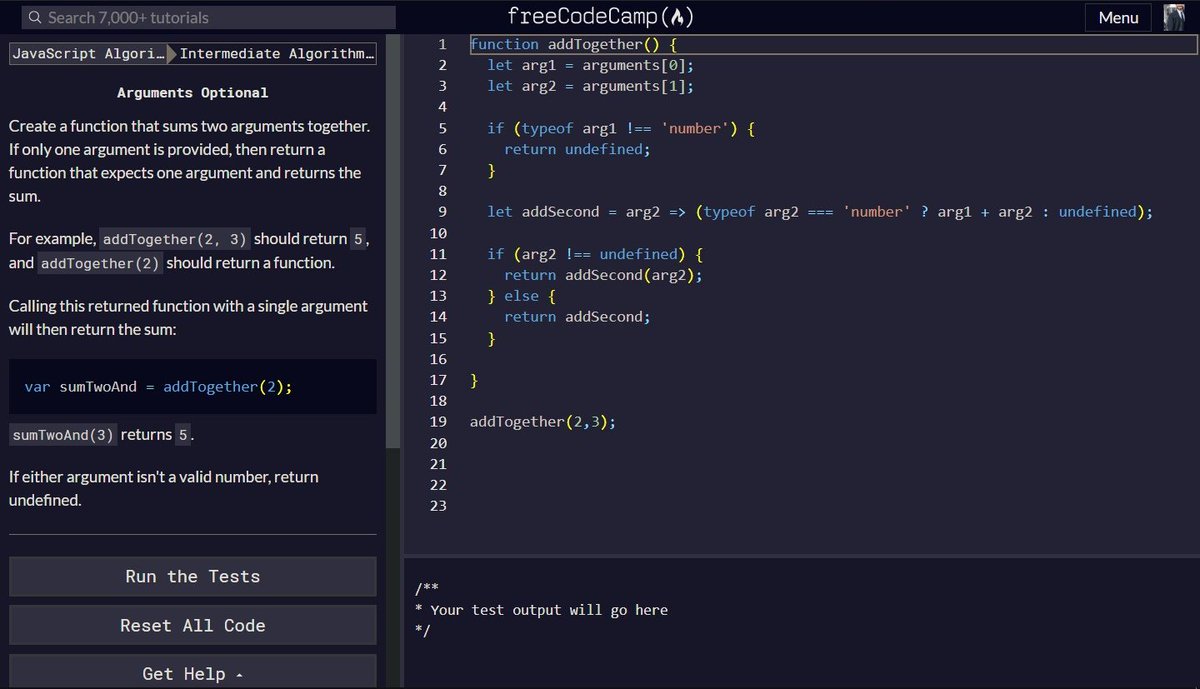Open the user profile avatar
This screenshot has width=1200, height=689.
point(1173,17)
